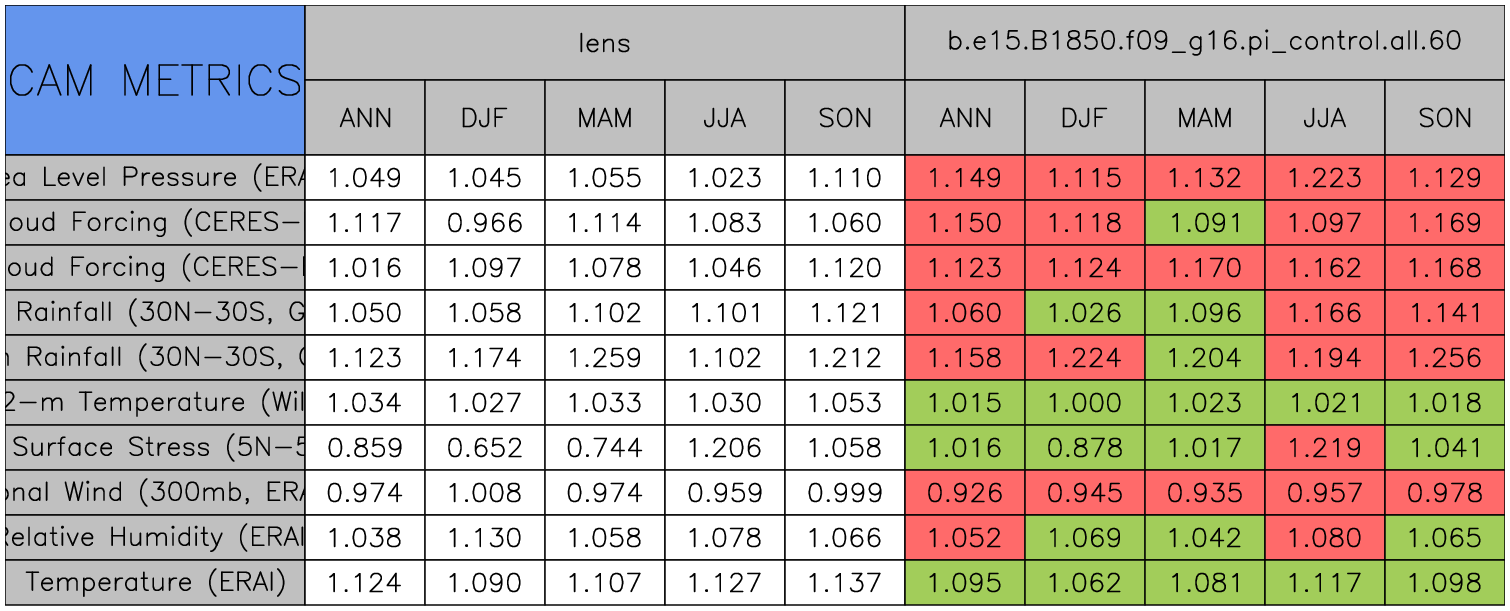Click the Wind (300mb) row label
1510x611 pixels.
click(155, 492)
